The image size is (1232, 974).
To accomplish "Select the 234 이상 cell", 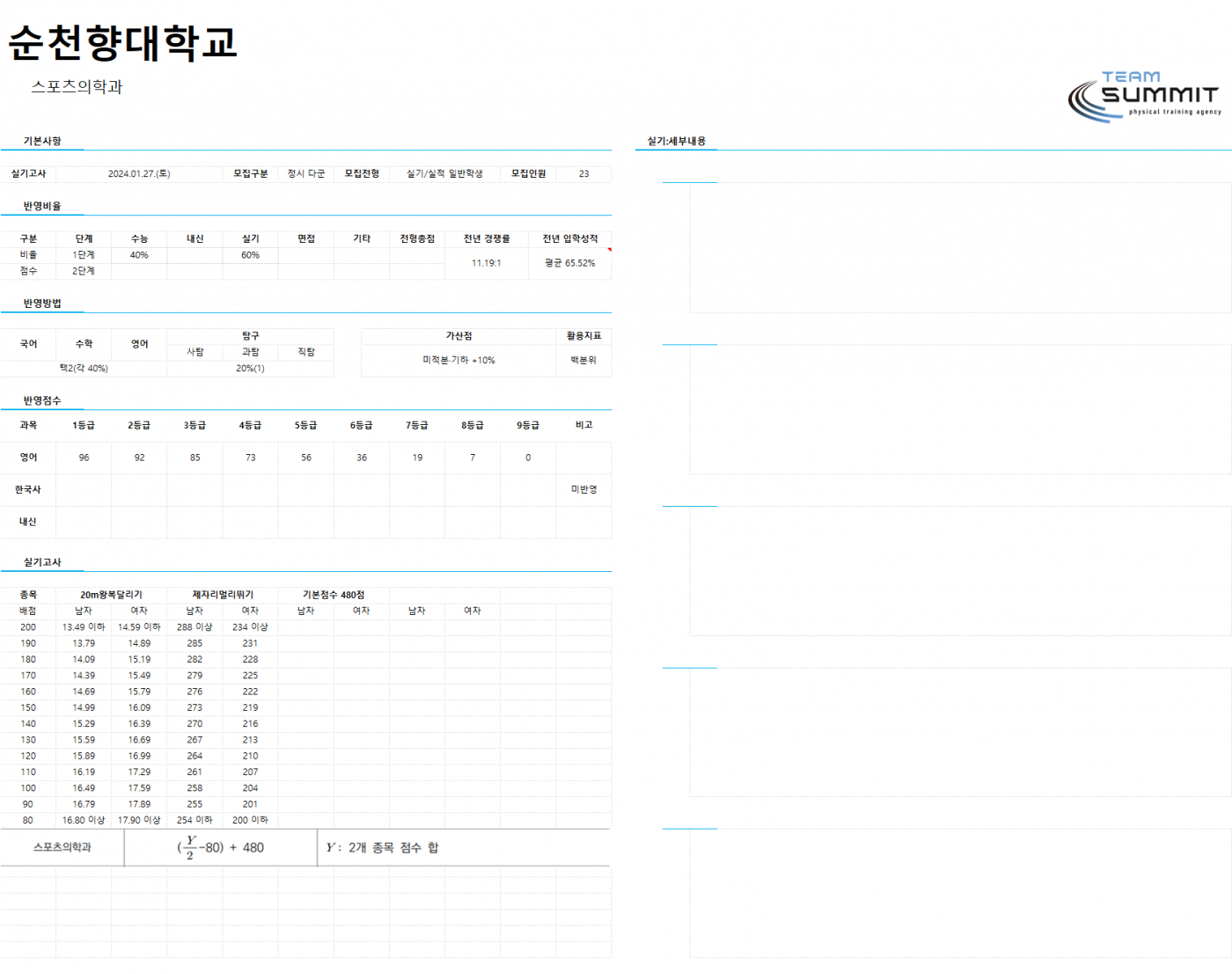I will click(251, 627).
